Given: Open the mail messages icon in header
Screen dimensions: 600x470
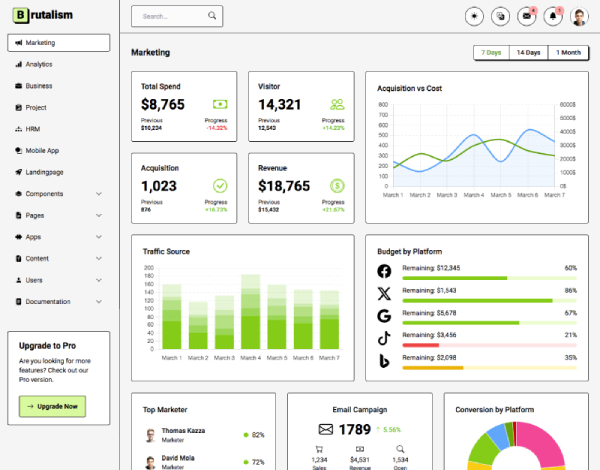Looking at the screenshot, I should point(527,16).
